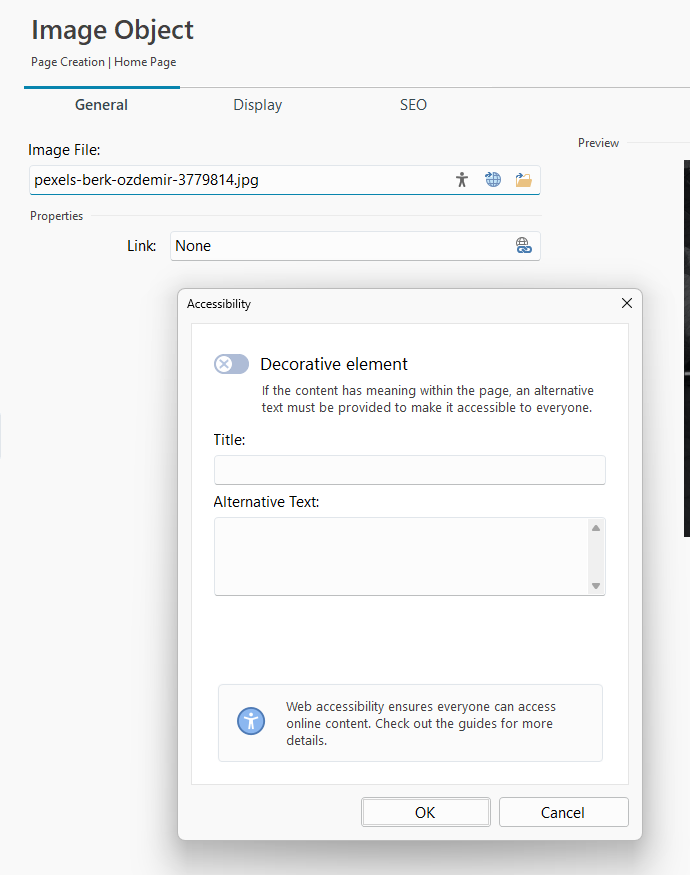Cancel the Accessibility dialog
Screen dimensions: 690x875
point(563,812)
